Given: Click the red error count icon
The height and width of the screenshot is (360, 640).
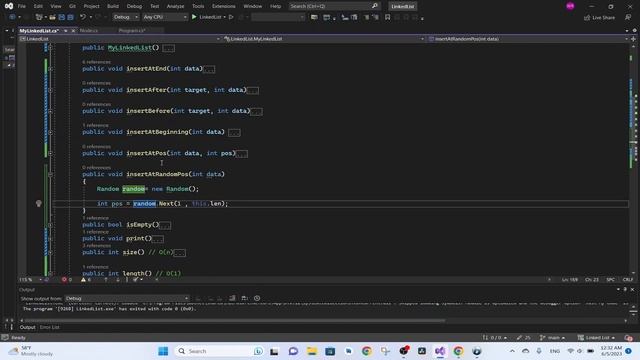Looking at the screenshot, I should point(64,280).
